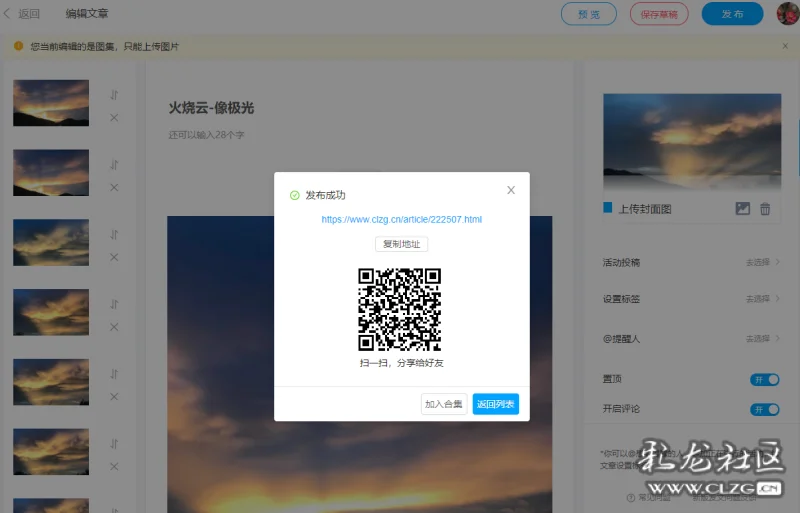Close the 发布成功 dialog

[x=511, y=190]
